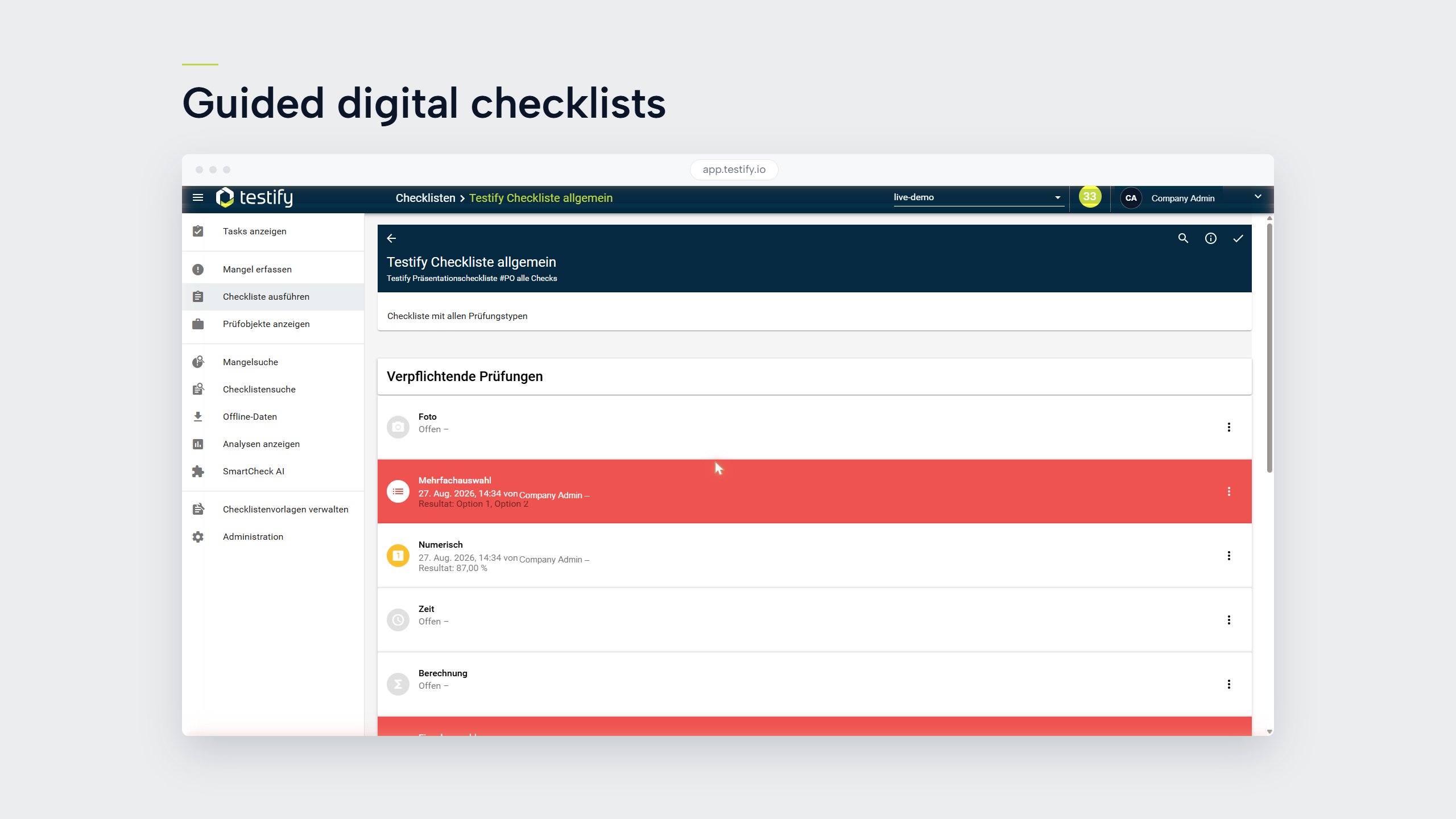Click the Offline-Daten download icon
This screenshot has height=819, width=1456.
pyautogui.click(x=198, y=416)
